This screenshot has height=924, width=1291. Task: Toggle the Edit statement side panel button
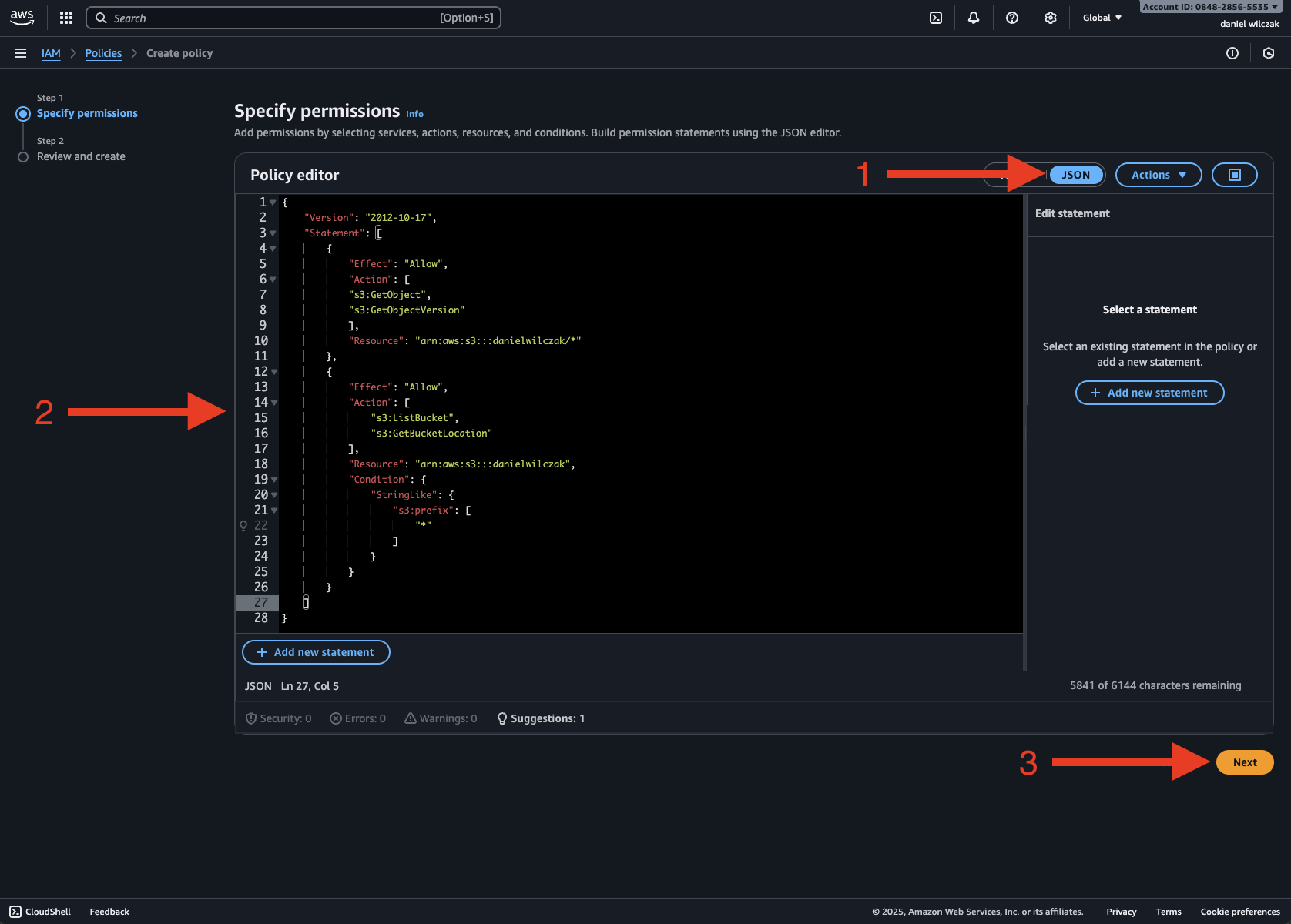(x=1234, y=175)
